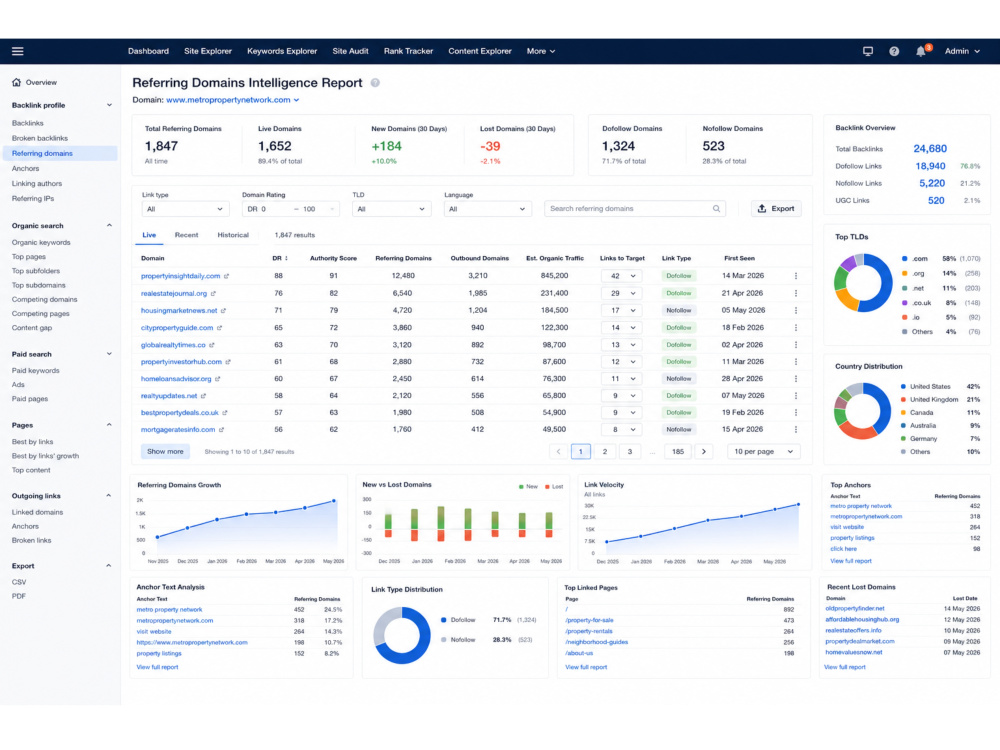Collapse the Outgoing links section
This screenshot has height=750, width=1000.
[109, 496]
